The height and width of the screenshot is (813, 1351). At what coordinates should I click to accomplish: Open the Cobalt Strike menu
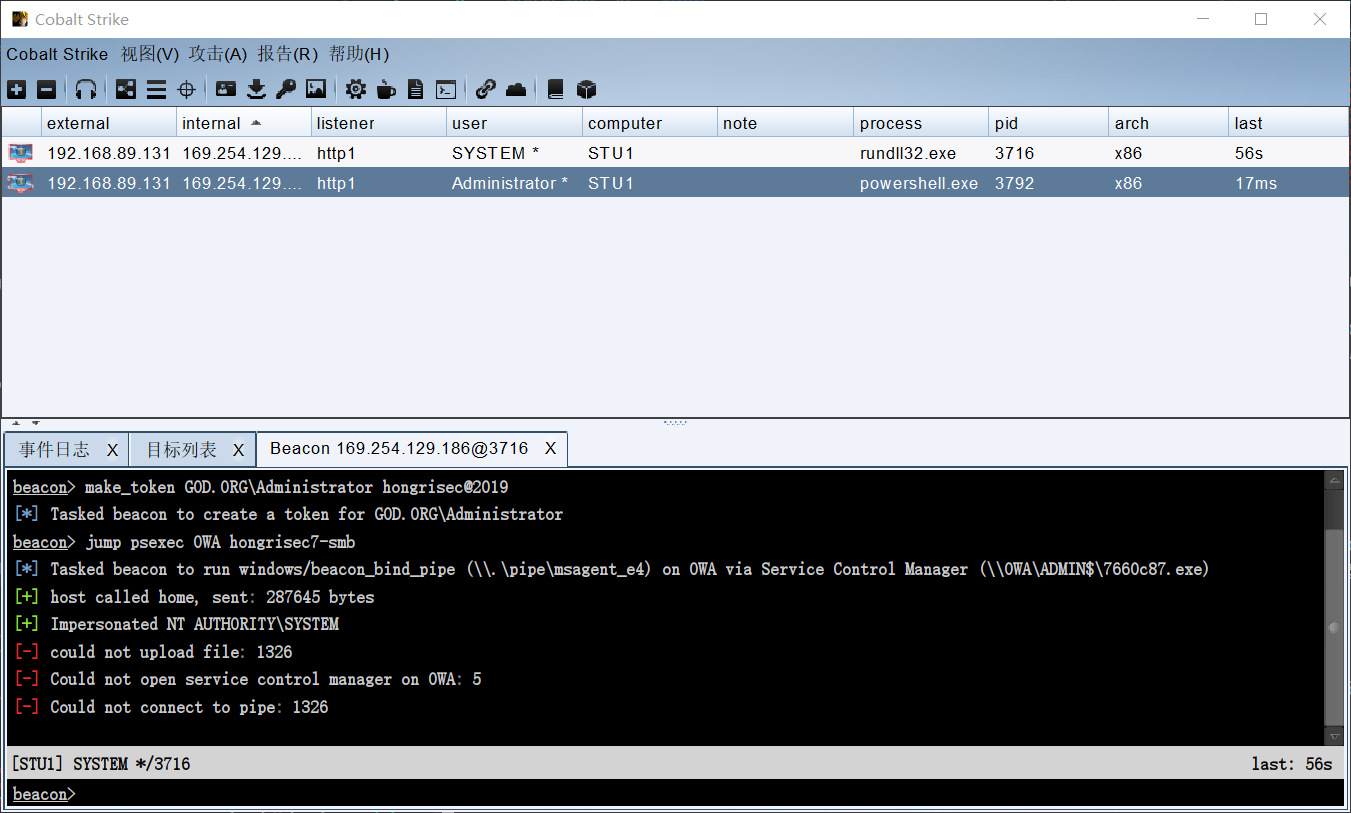coord(57,54)
